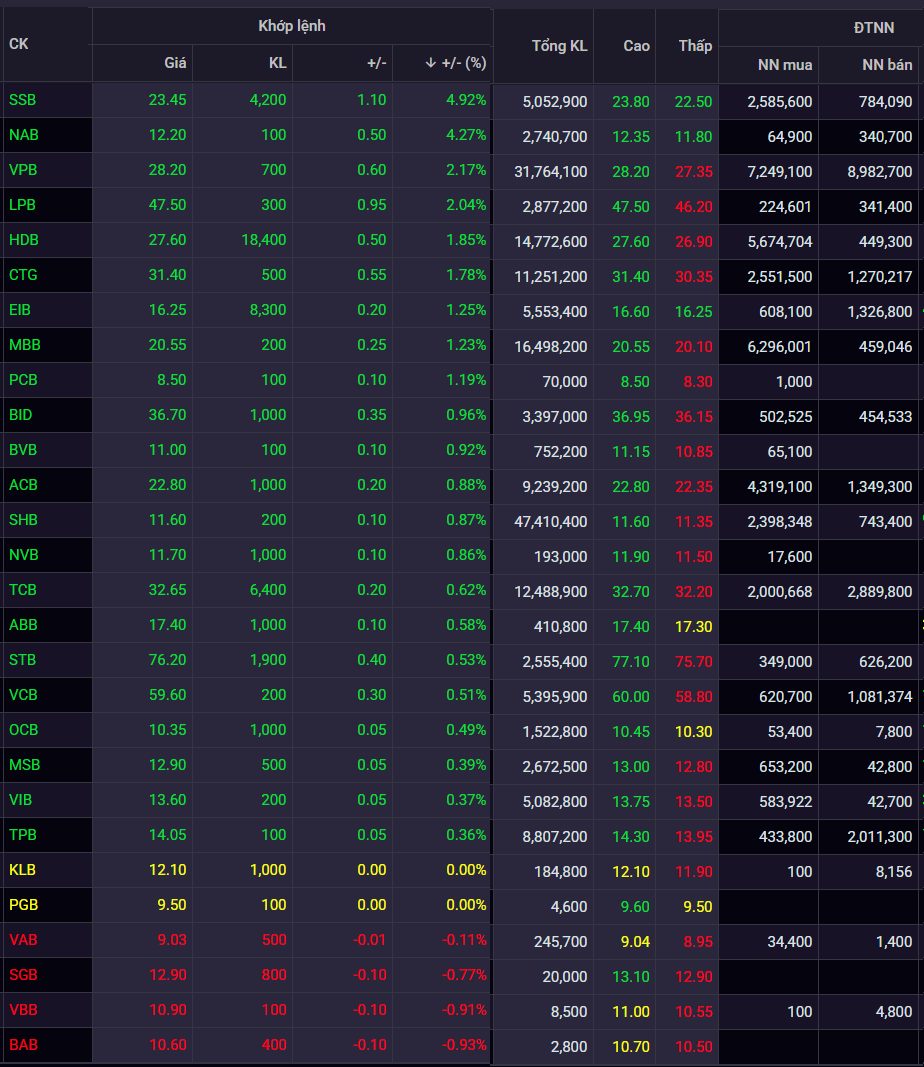This screenshot has height=1067, width=924.
Task: Select the LPB stock ticker
Action: point(22,205)
